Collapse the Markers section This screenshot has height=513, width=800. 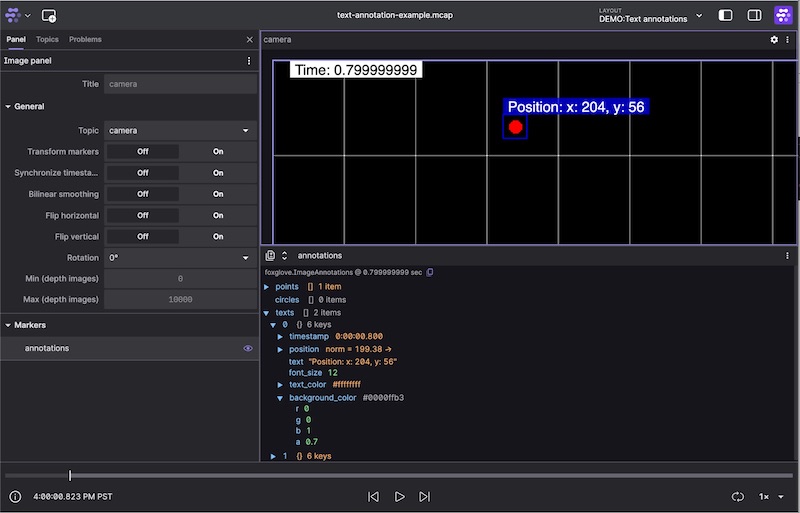[x=8, y=325]
